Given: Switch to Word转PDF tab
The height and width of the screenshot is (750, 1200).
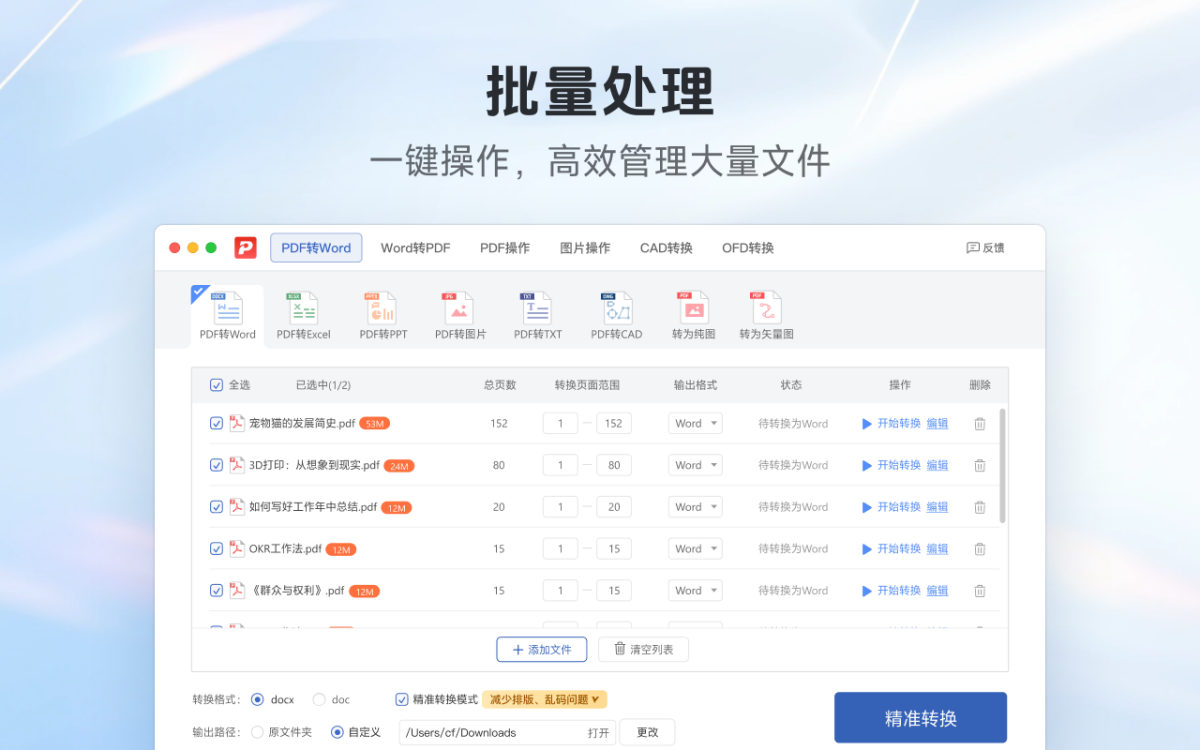Looking at the screenshot, I should coord(415,248).
